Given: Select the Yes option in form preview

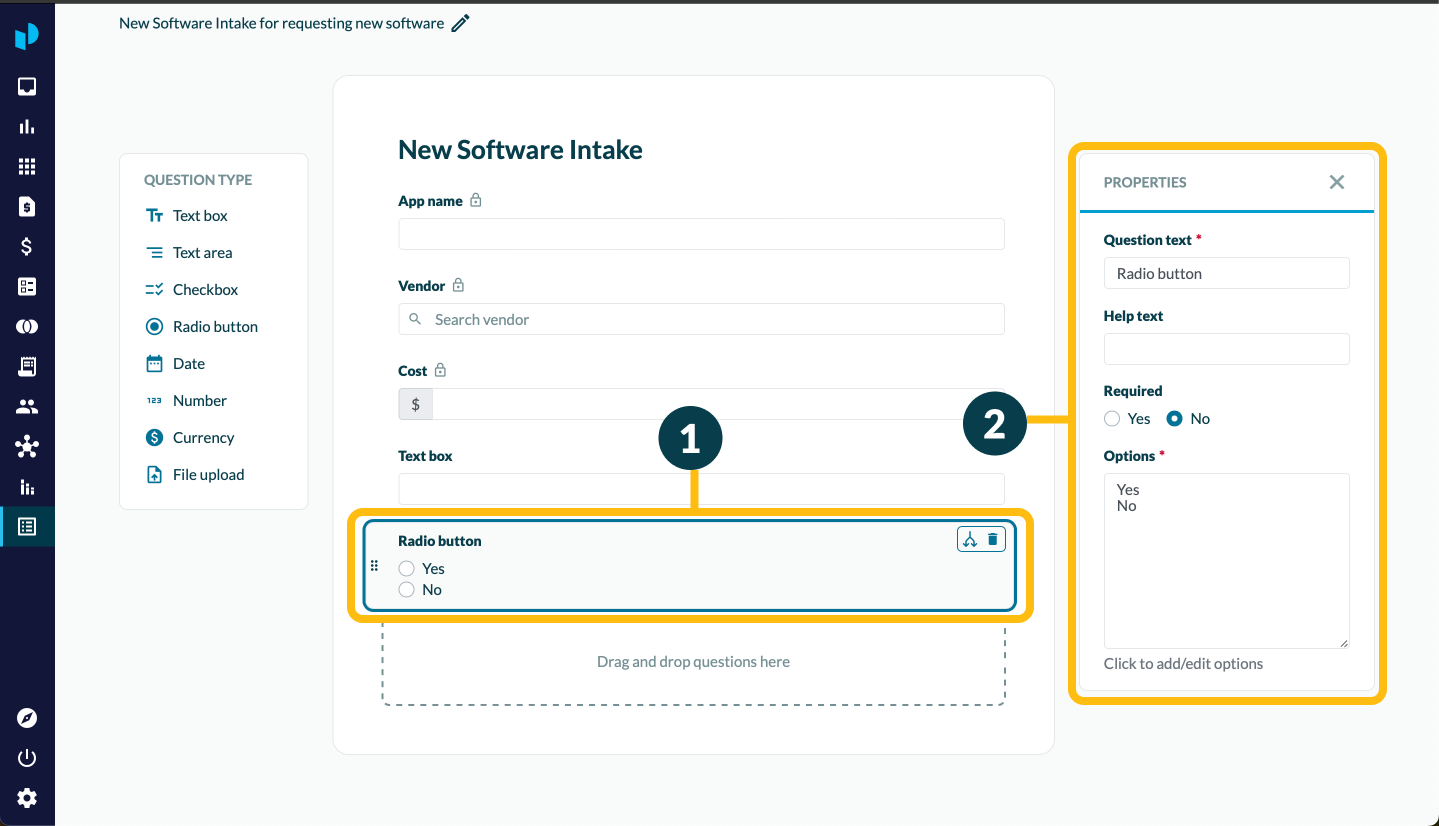Looking at the screenshot, I should pyautogui.click(x=407, y=568).
